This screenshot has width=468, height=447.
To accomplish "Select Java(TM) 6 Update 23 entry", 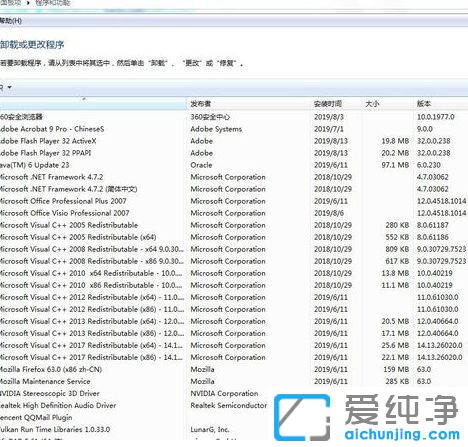I will point(35,165).
